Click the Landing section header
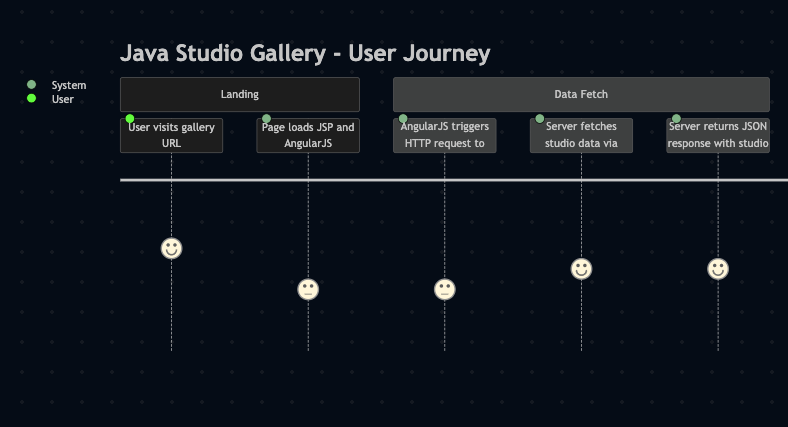 pyautogui.click(x=240, y=94)
